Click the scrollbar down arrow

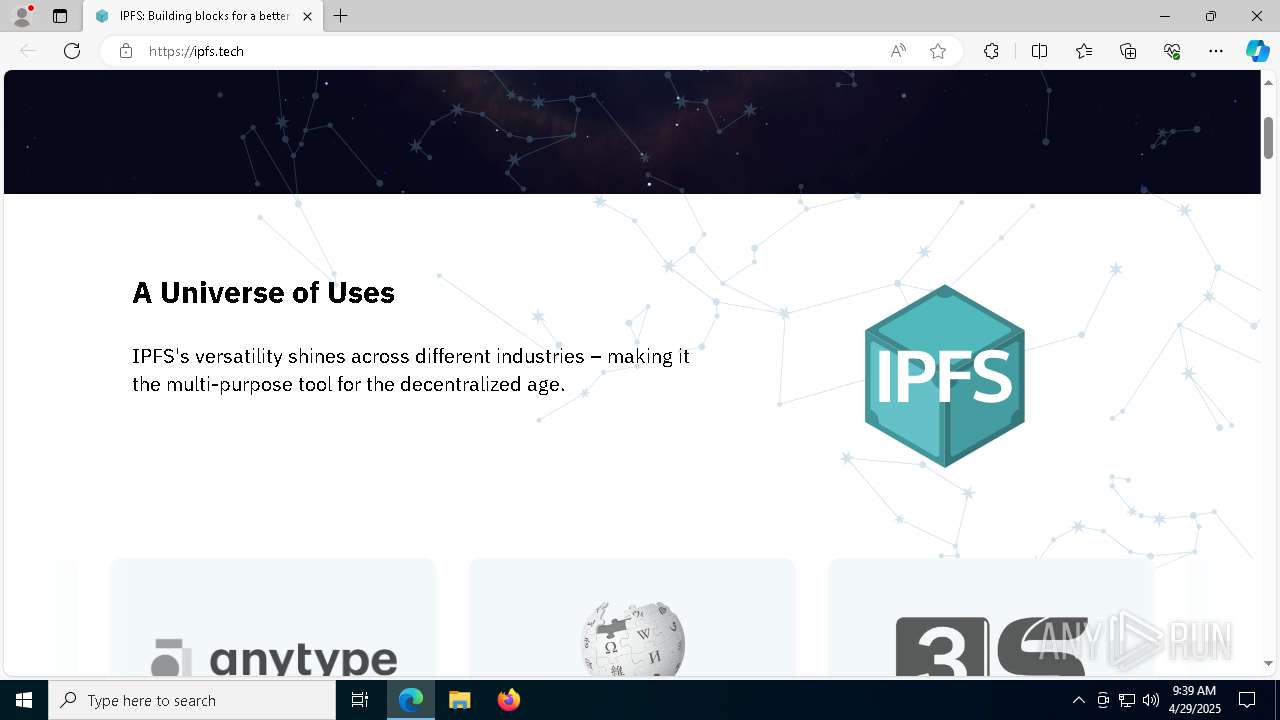[x=1268, y=663]
